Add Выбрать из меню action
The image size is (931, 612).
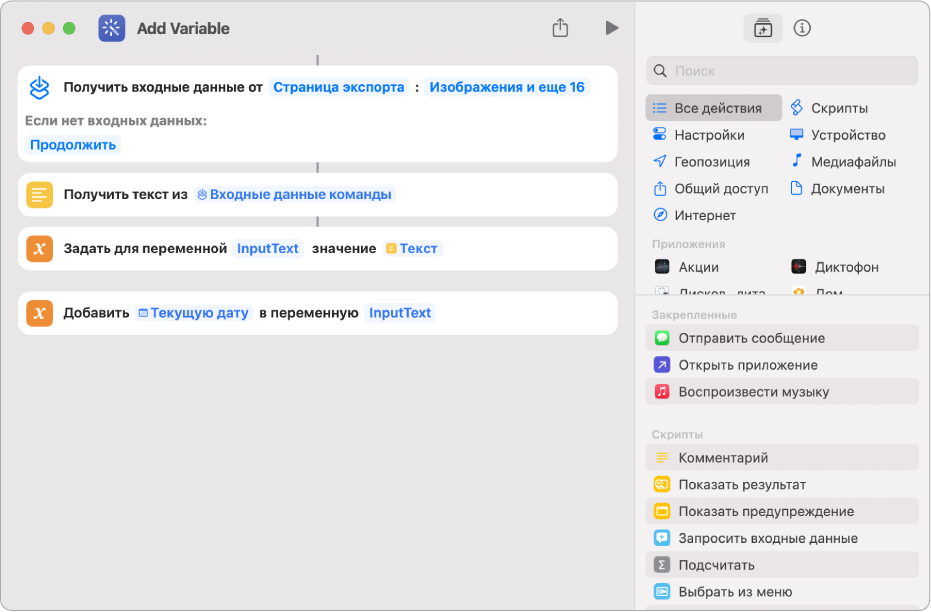pos(782,592)
